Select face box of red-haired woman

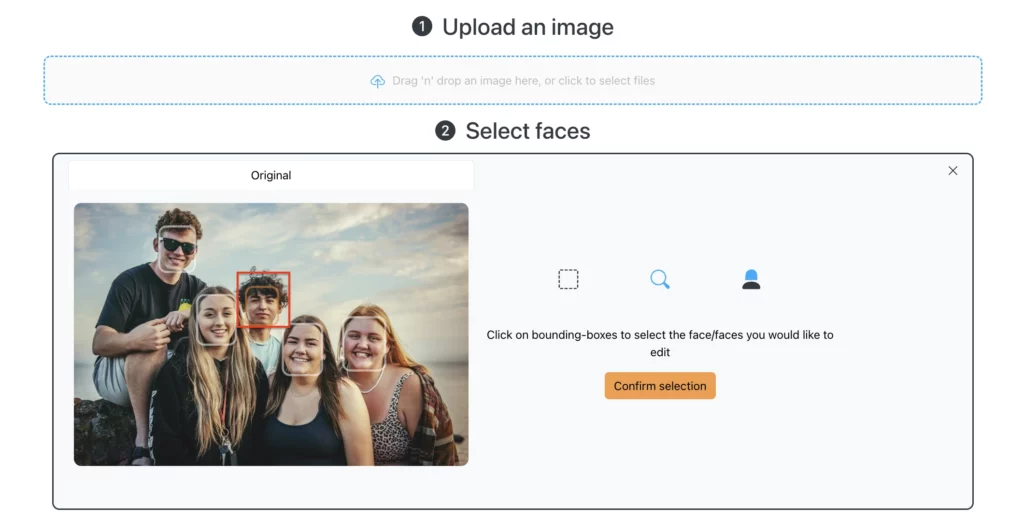[x=364, y=344]
